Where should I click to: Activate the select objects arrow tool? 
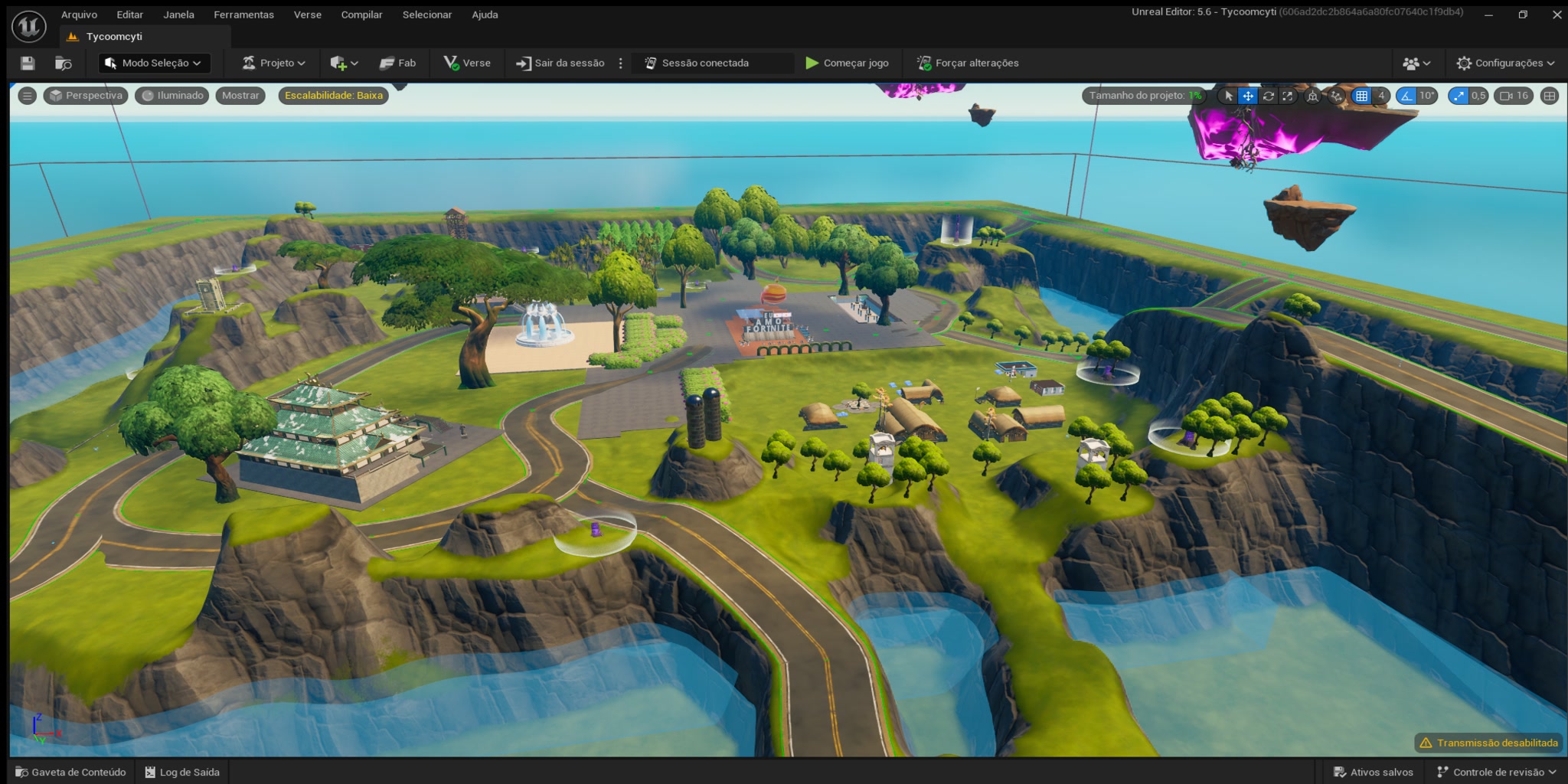[1228, 96]
